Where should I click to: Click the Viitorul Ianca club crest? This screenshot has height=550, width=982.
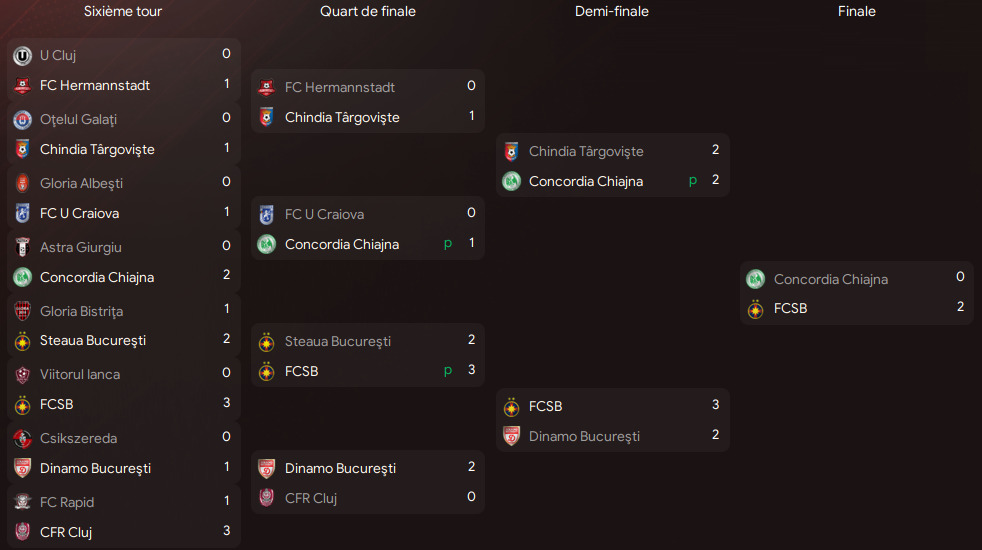[22, 375]
